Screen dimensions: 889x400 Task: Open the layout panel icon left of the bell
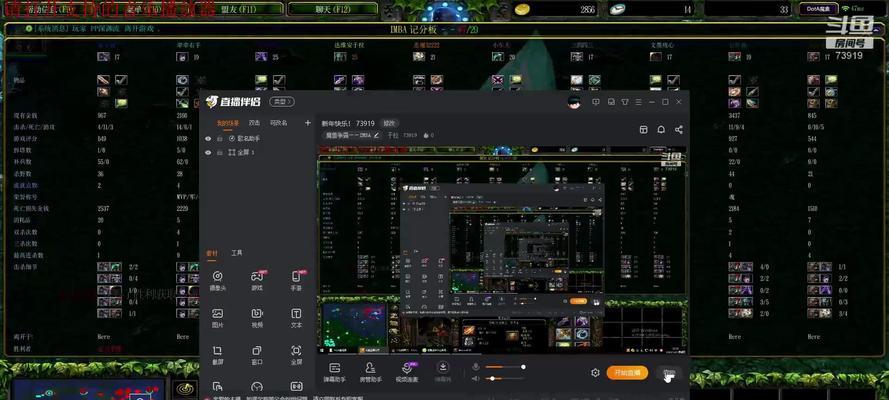[x=644, y=130]
